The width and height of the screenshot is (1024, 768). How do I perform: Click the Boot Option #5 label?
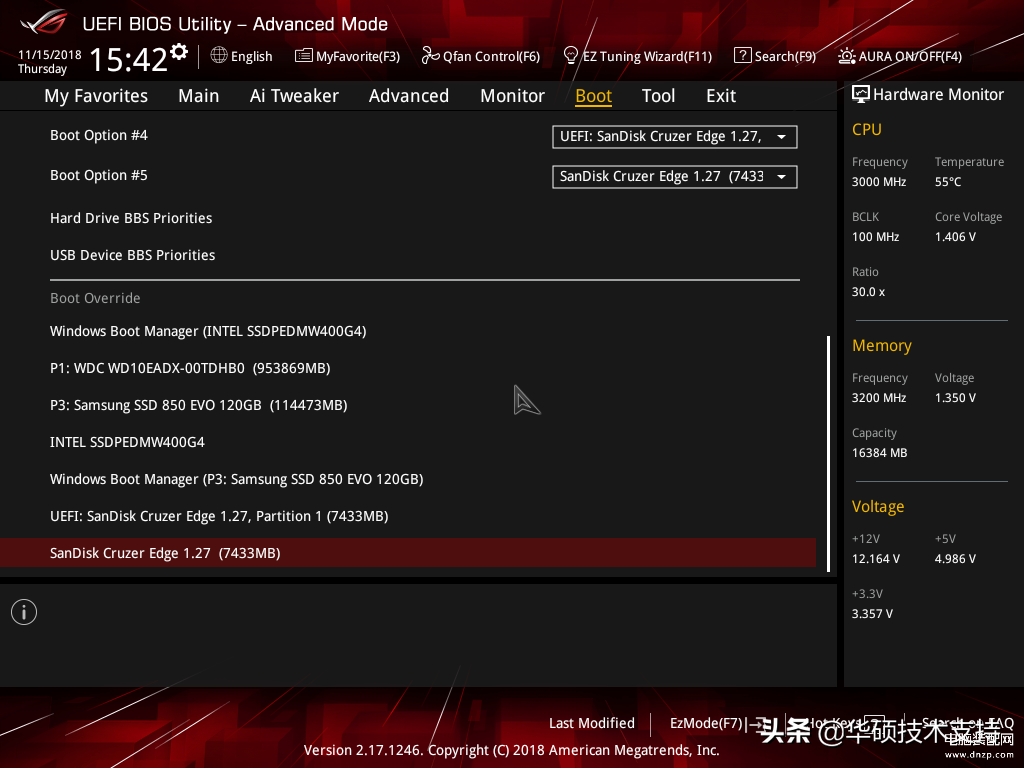coord(99,175)
